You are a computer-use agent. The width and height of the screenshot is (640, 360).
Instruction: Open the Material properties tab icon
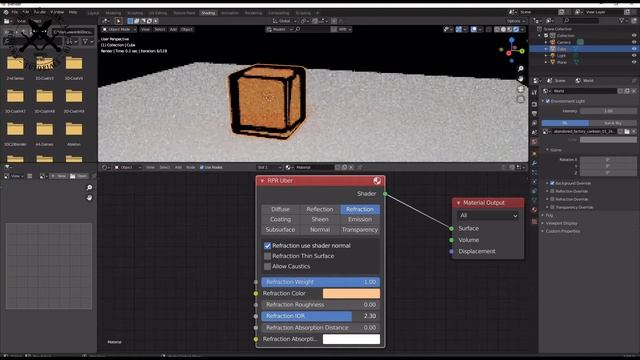coord(534,209)
